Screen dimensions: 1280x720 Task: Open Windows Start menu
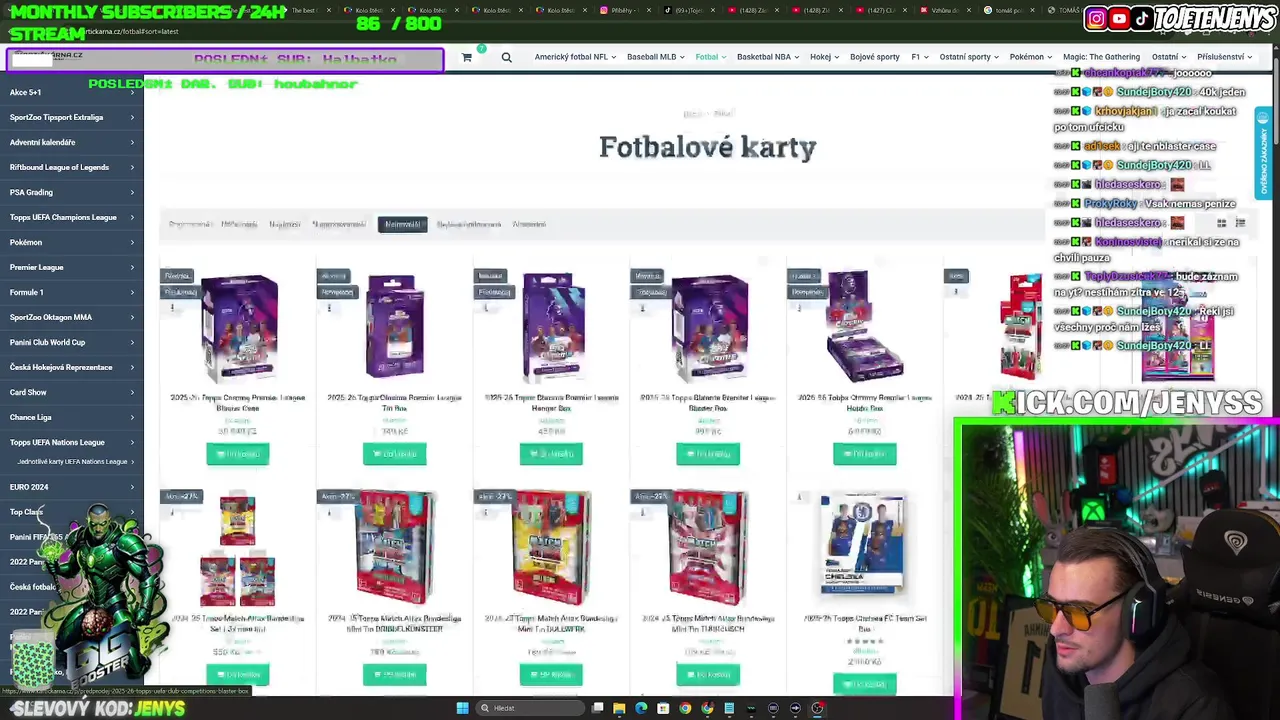pos(462,708)
